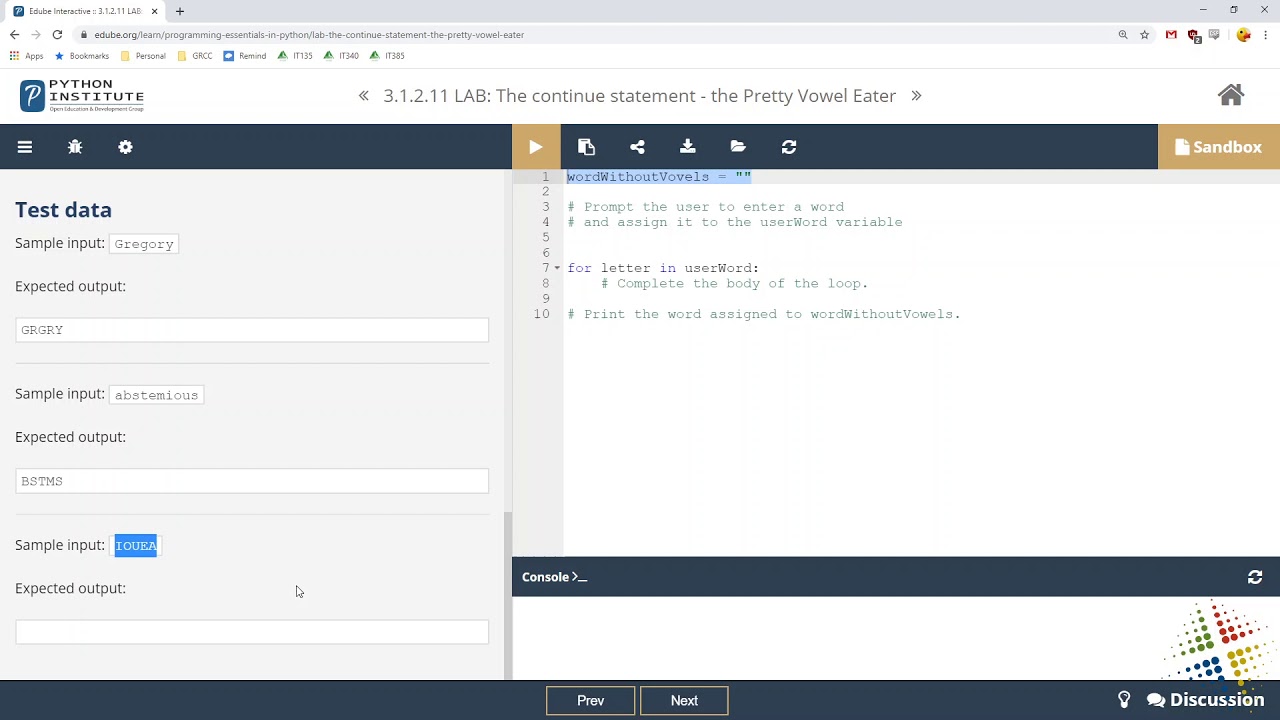Click the copy/paste code icon in editor toolbar
This screenshot has width=1280, height=720.
[x=587, y=147]
